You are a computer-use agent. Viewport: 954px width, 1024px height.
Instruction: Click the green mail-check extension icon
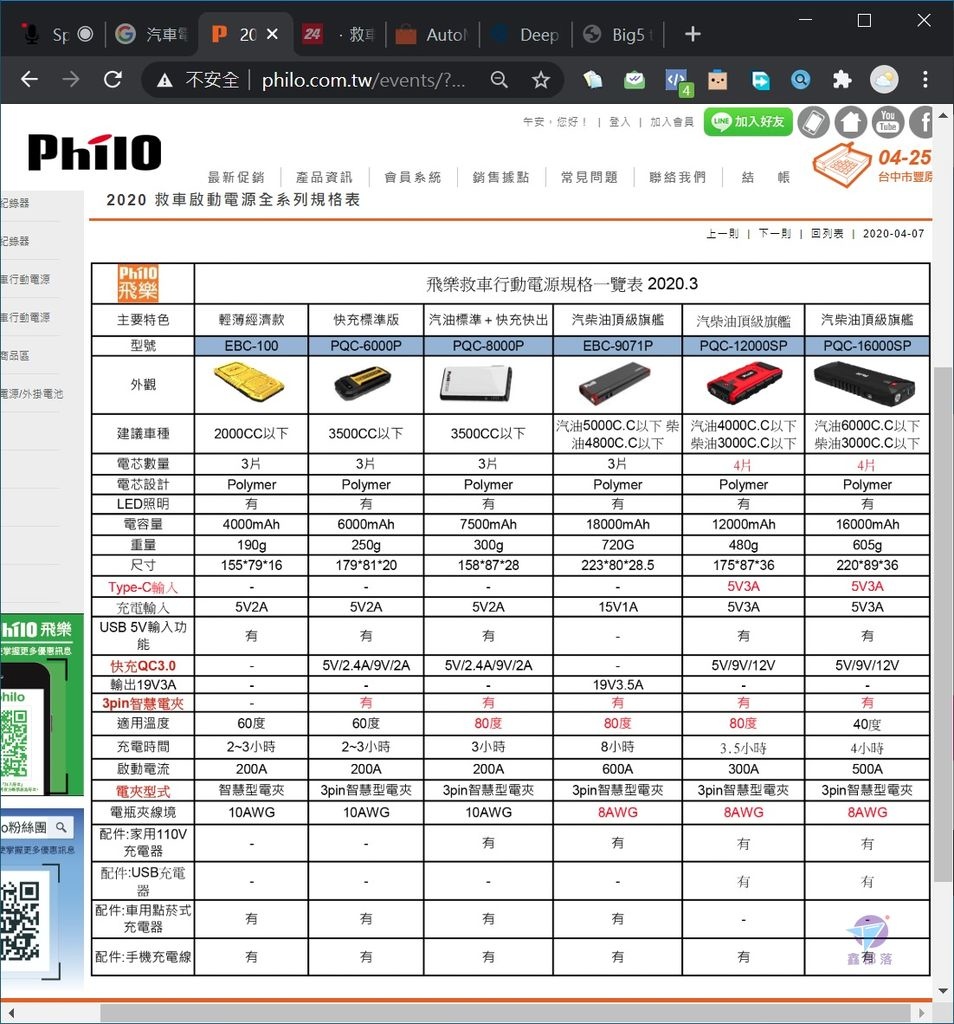tap(634, 80)
